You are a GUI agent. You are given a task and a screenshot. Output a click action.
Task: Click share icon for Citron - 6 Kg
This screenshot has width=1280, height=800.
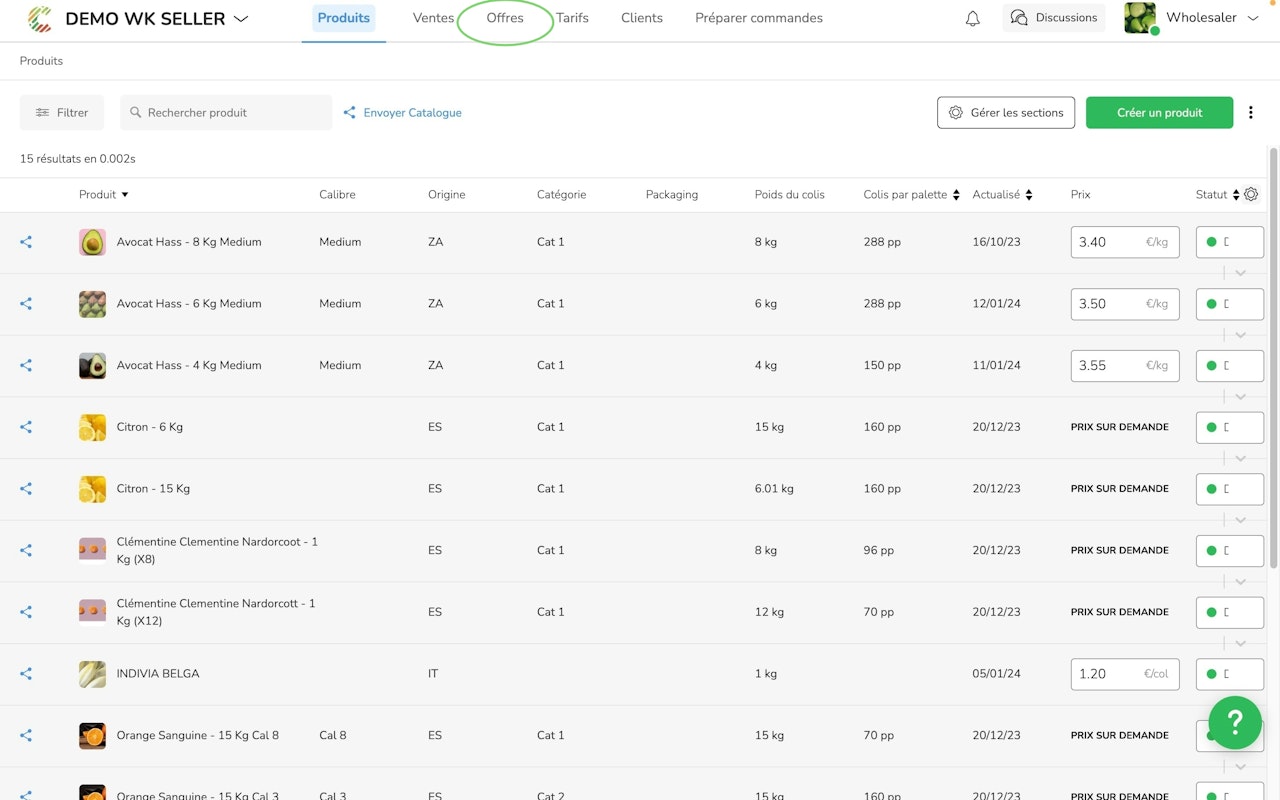[x=26, y=427]
